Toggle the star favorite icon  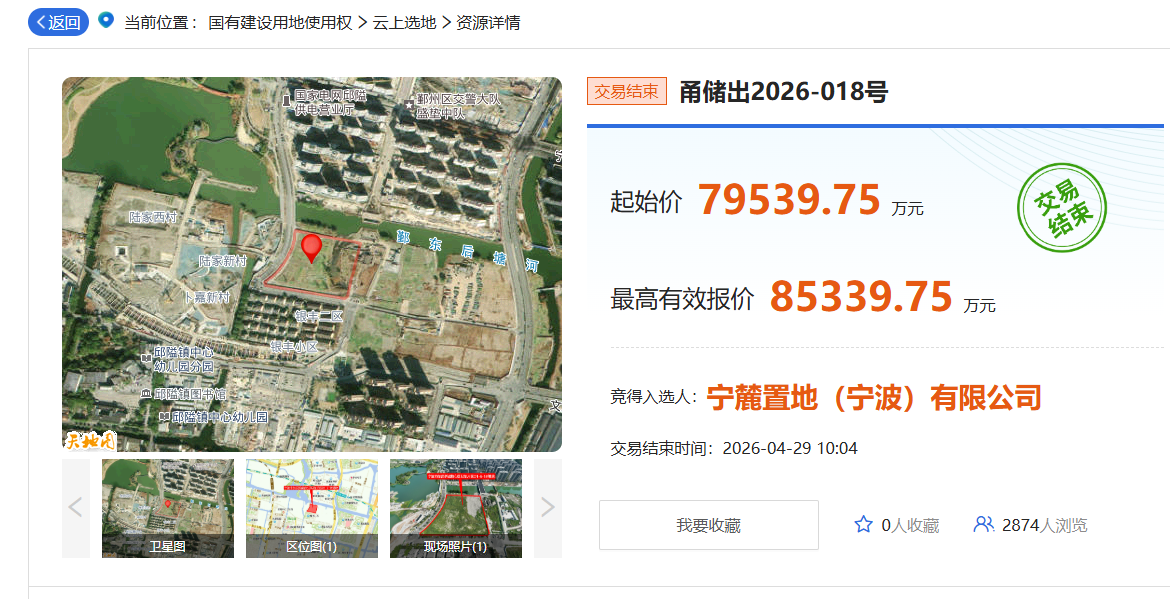[863, 525]
